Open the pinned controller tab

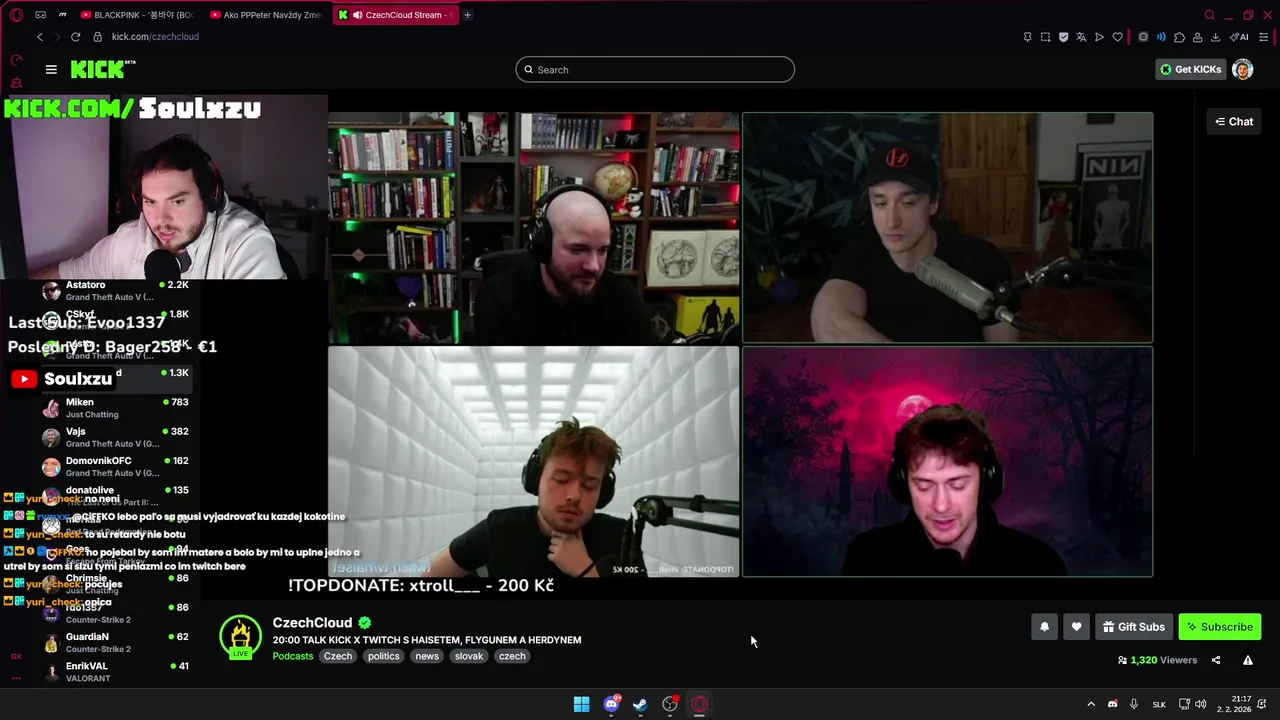(40, 15)
